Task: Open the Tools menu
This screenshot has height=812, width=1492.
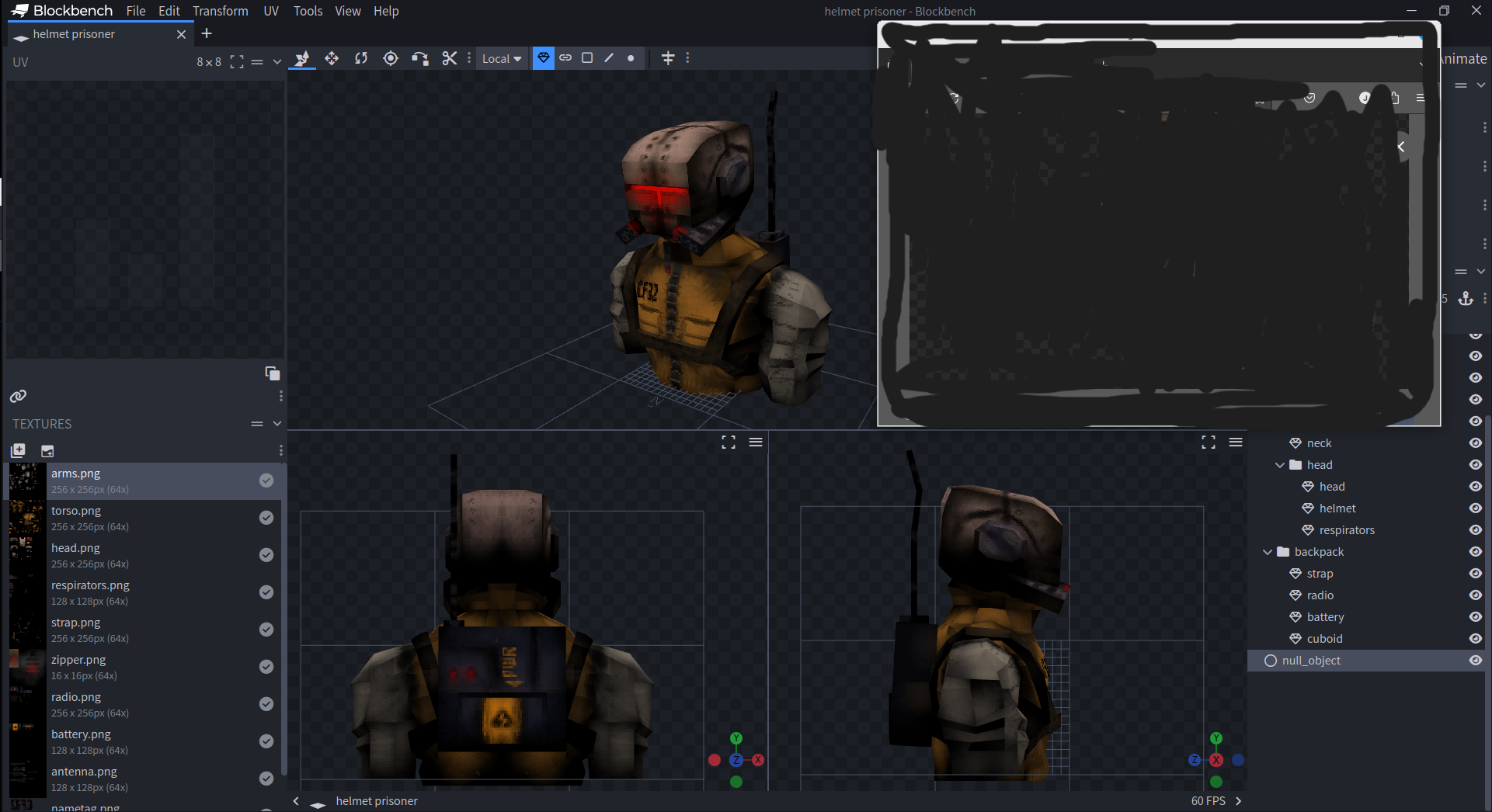Action: pyautogui.click(x=308, y=11)
